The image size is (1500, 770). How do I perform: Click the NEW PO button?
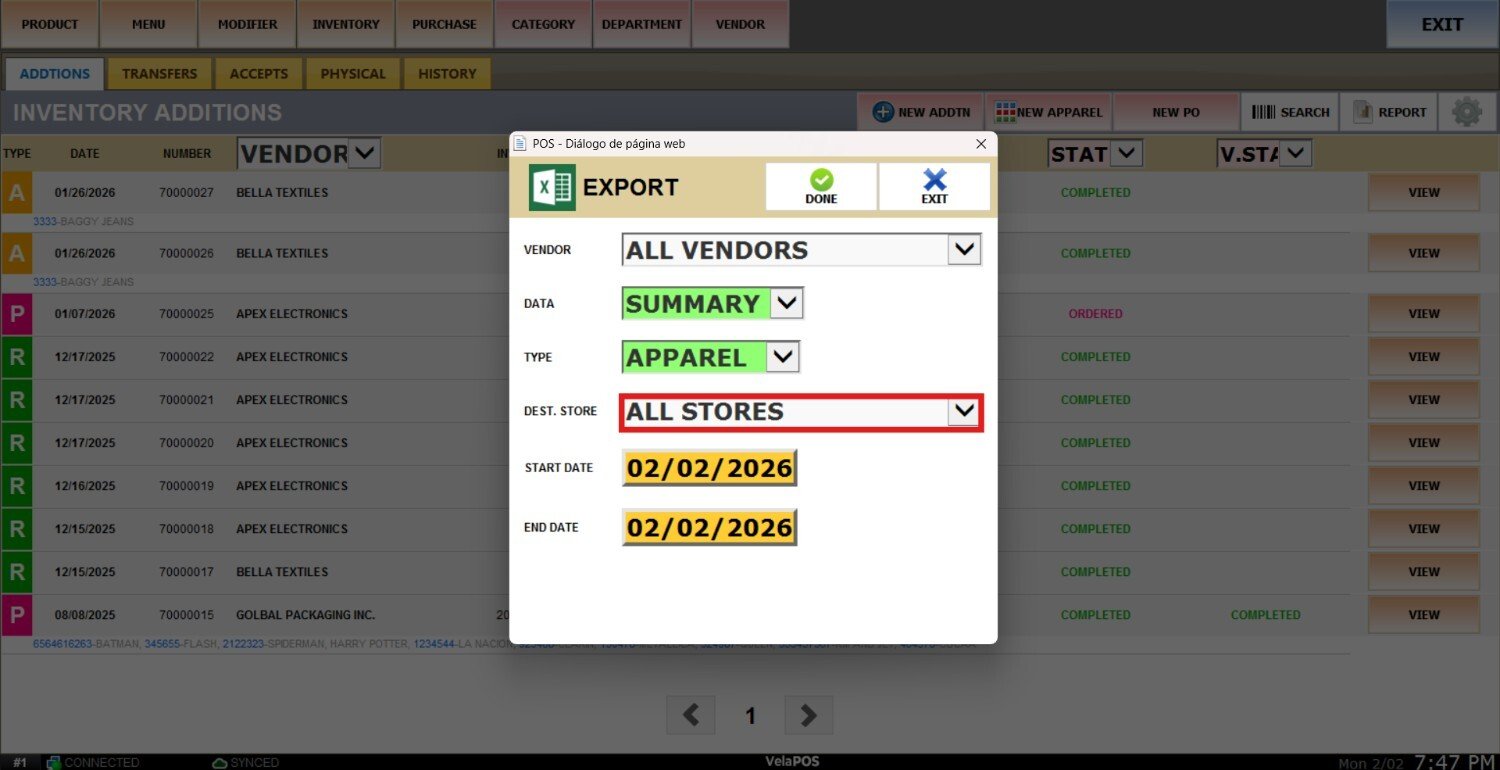pyautogui.click(x=1176, y=112)
